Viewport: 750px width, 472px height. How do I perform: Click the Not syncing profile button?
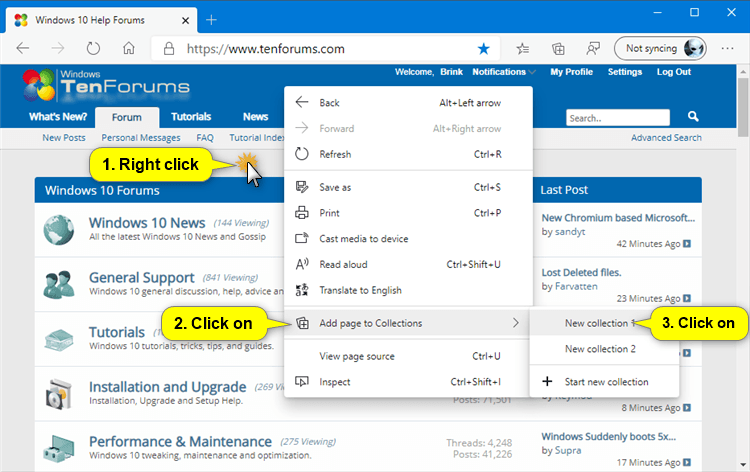(x=660, y=48)
